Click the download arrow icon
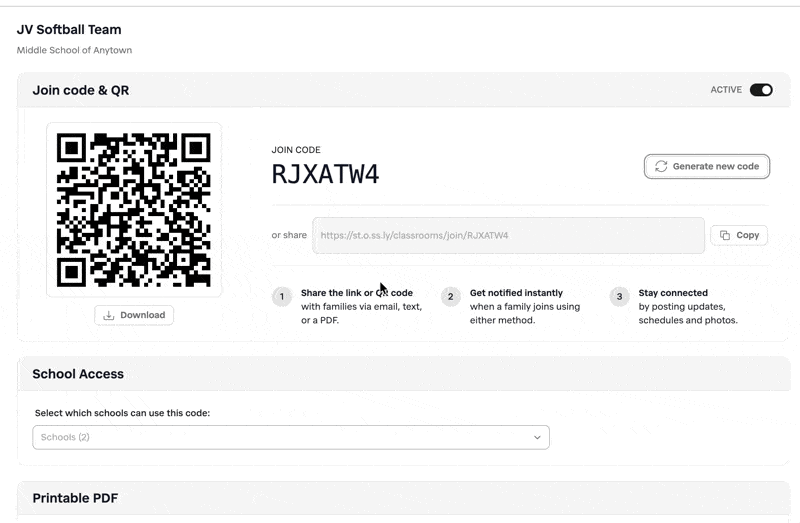This screenshot has width=800, height=523. (x=109, y=315)
